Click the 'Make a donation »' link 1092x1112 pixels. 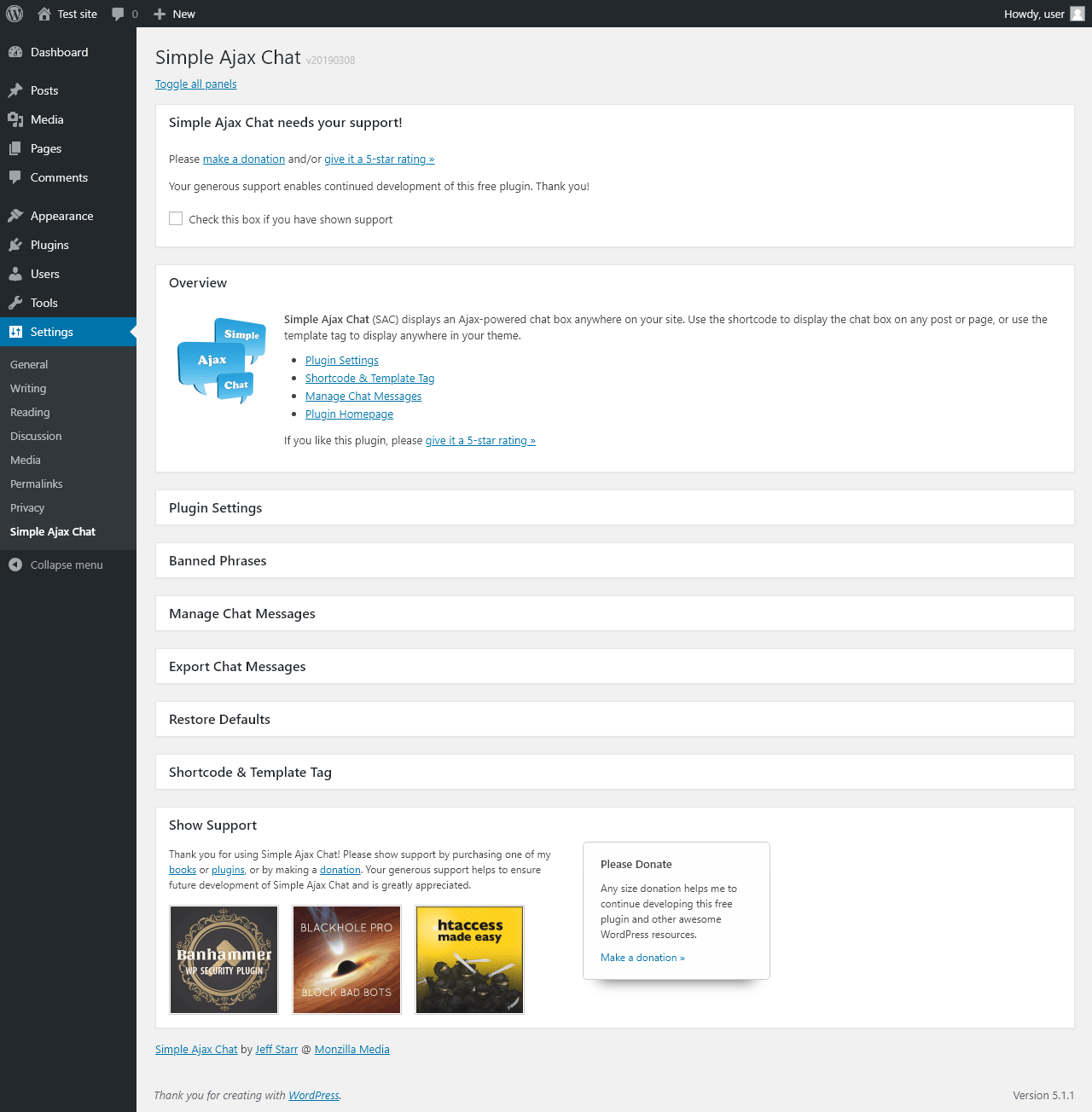[x=642, y=958]
